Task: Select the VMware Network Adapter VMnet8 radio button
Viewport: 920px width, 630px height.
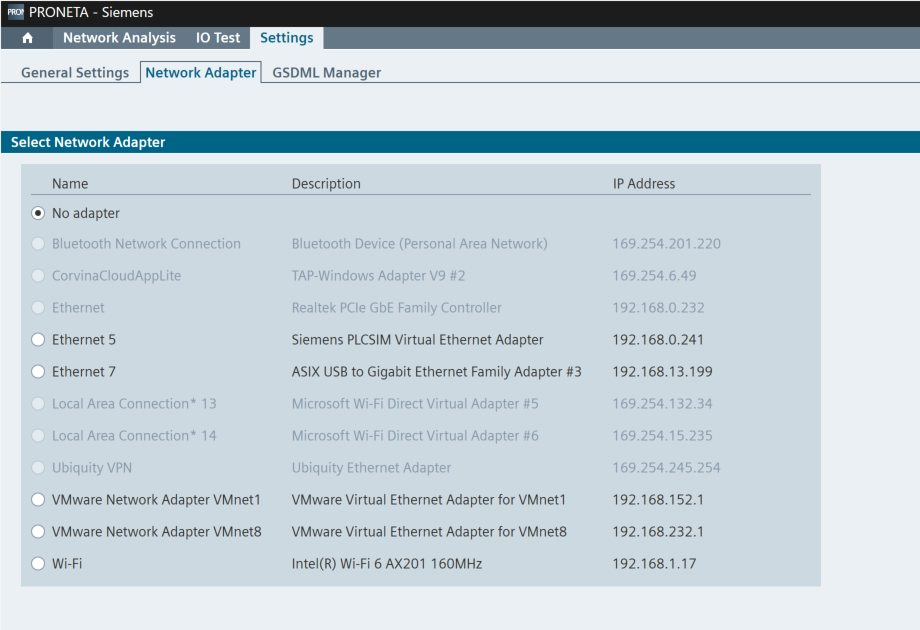Action: tap(38, 532)
